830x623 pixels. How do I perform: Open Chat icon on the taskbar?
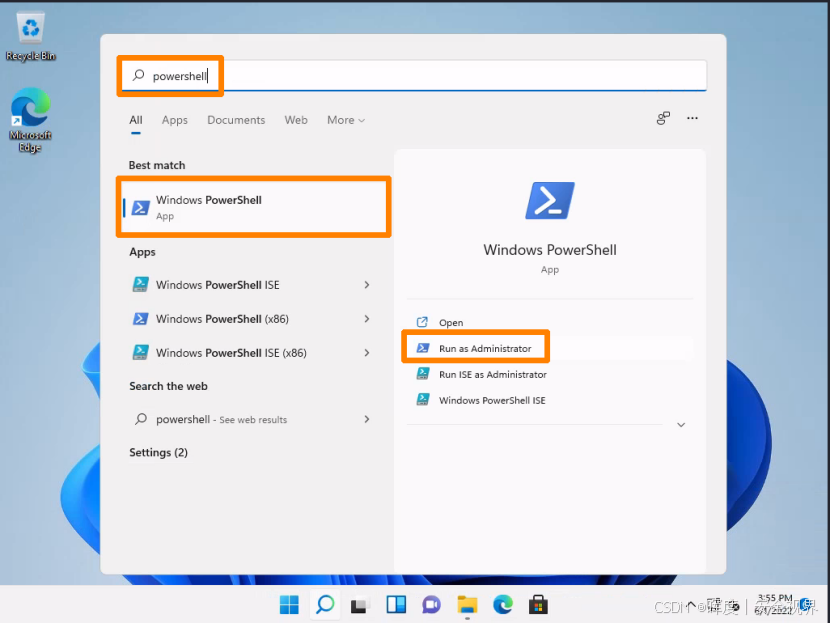pos(431,604)
